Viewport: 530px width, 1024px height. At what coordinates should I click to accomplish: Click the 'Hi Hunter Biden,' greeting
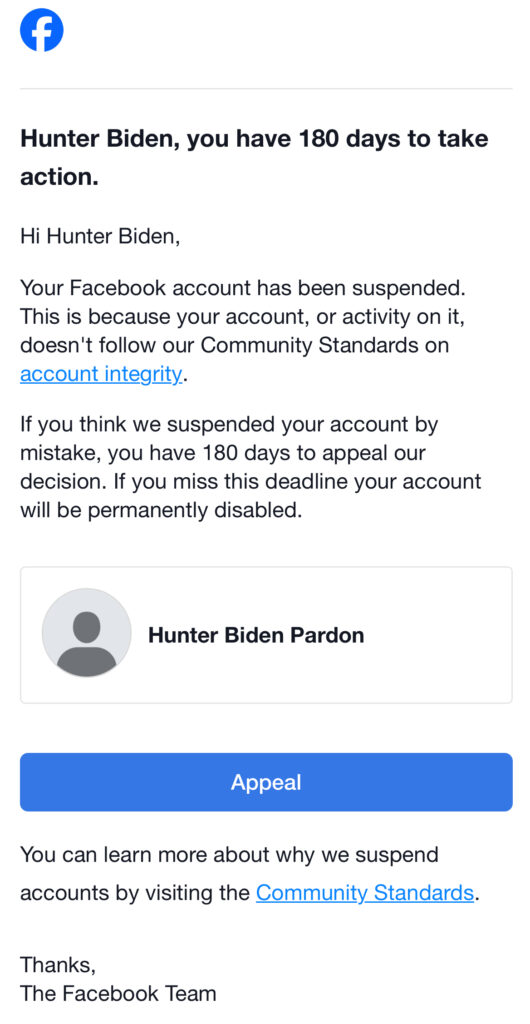click(100, 235)
